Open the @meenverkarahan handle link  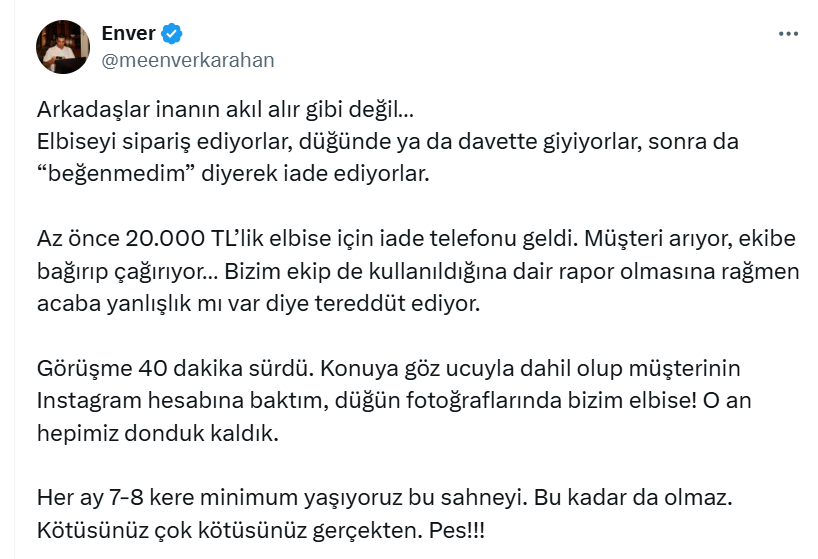point(188,60)
